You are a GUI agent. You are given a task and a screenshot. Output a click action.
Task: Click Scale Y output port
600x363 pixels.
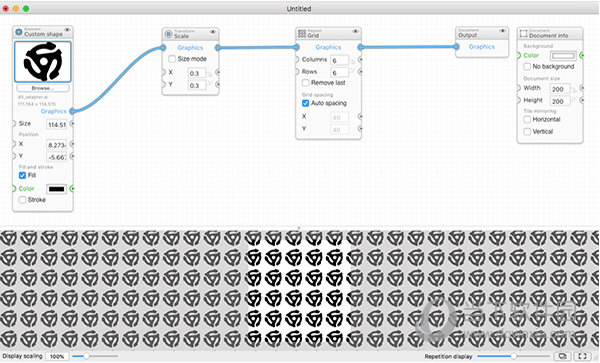(x=218, y=84)
